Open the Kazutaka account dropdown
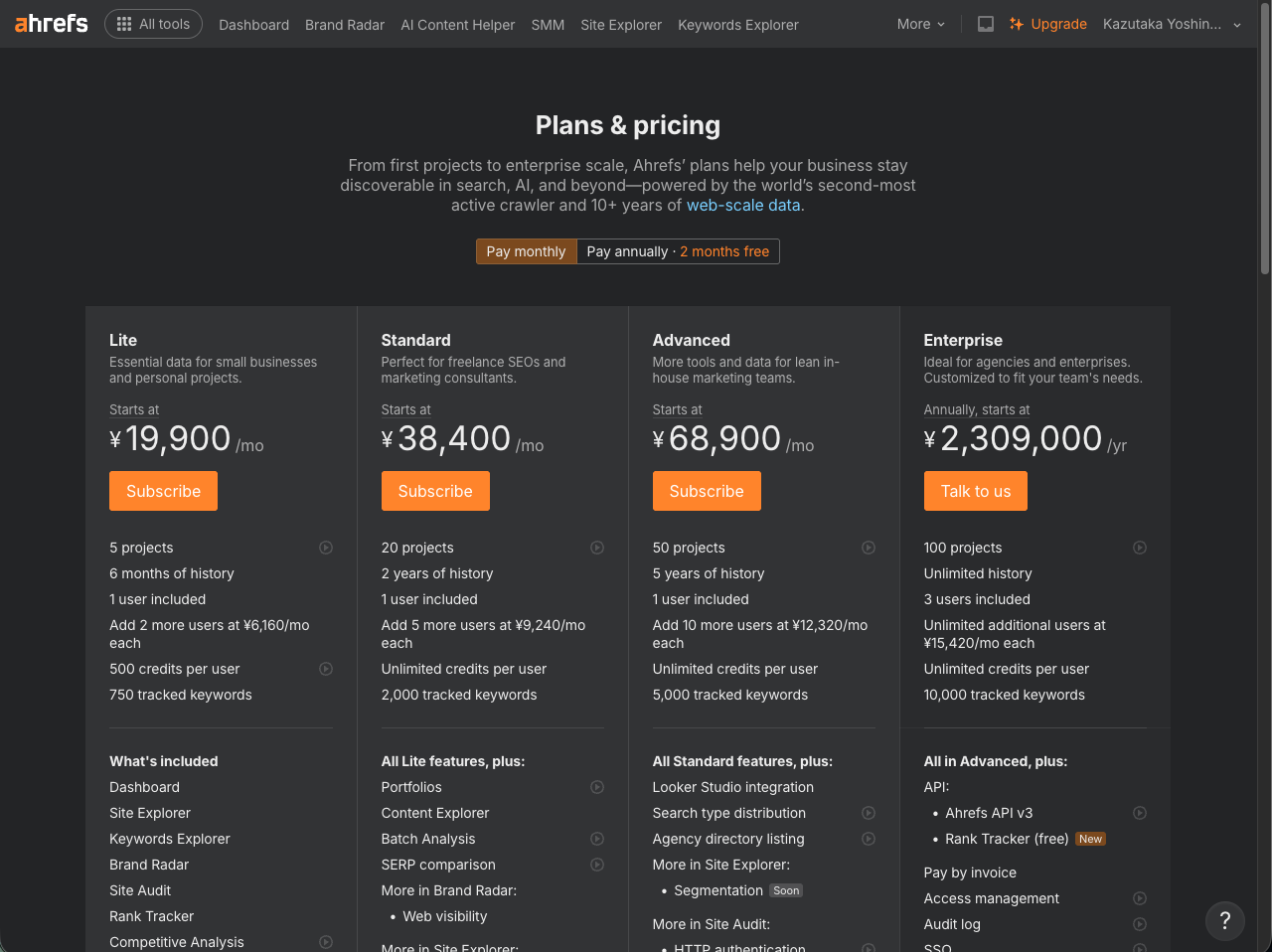 (x=1165, y=23)
